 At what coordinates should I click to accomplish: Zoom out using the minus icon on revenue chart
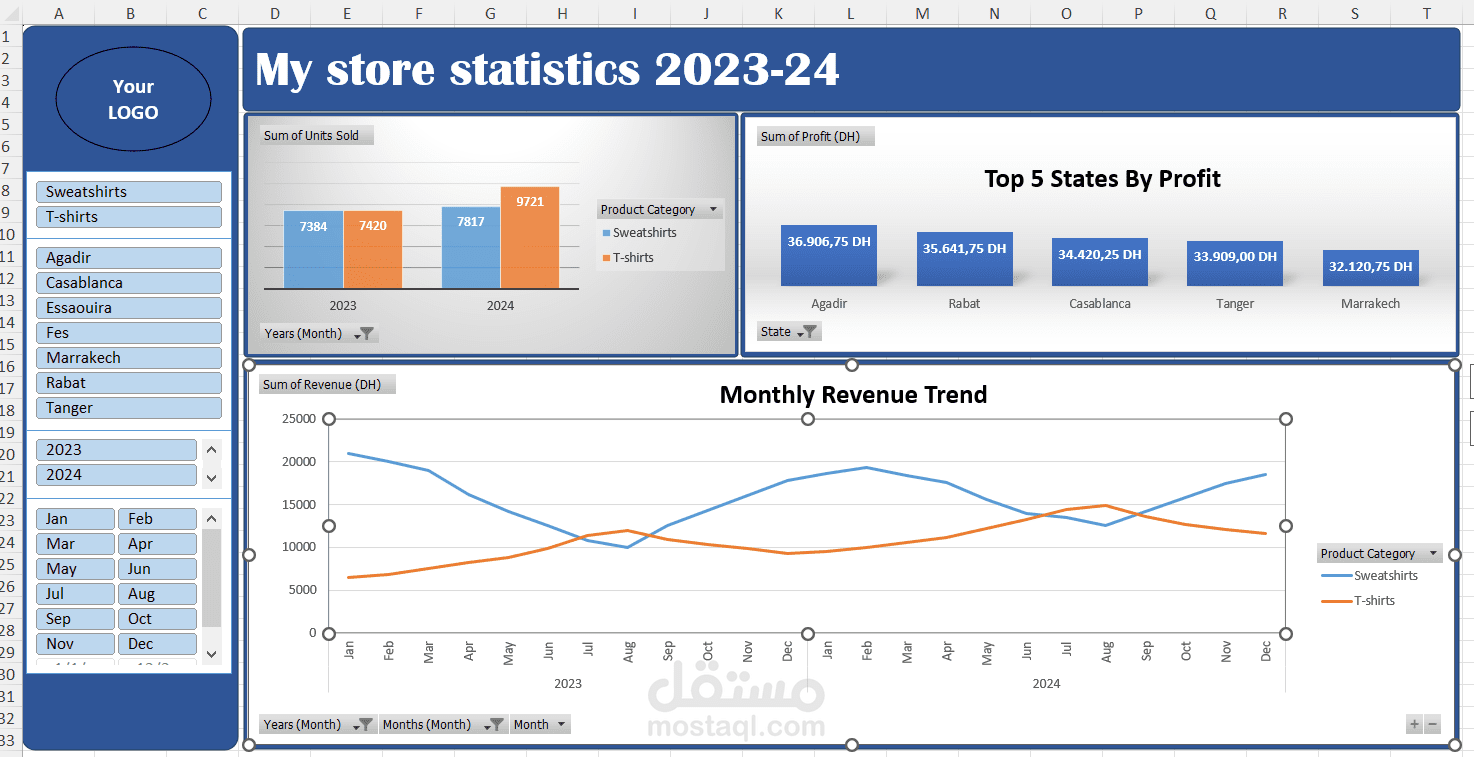tap(1434, 723)
